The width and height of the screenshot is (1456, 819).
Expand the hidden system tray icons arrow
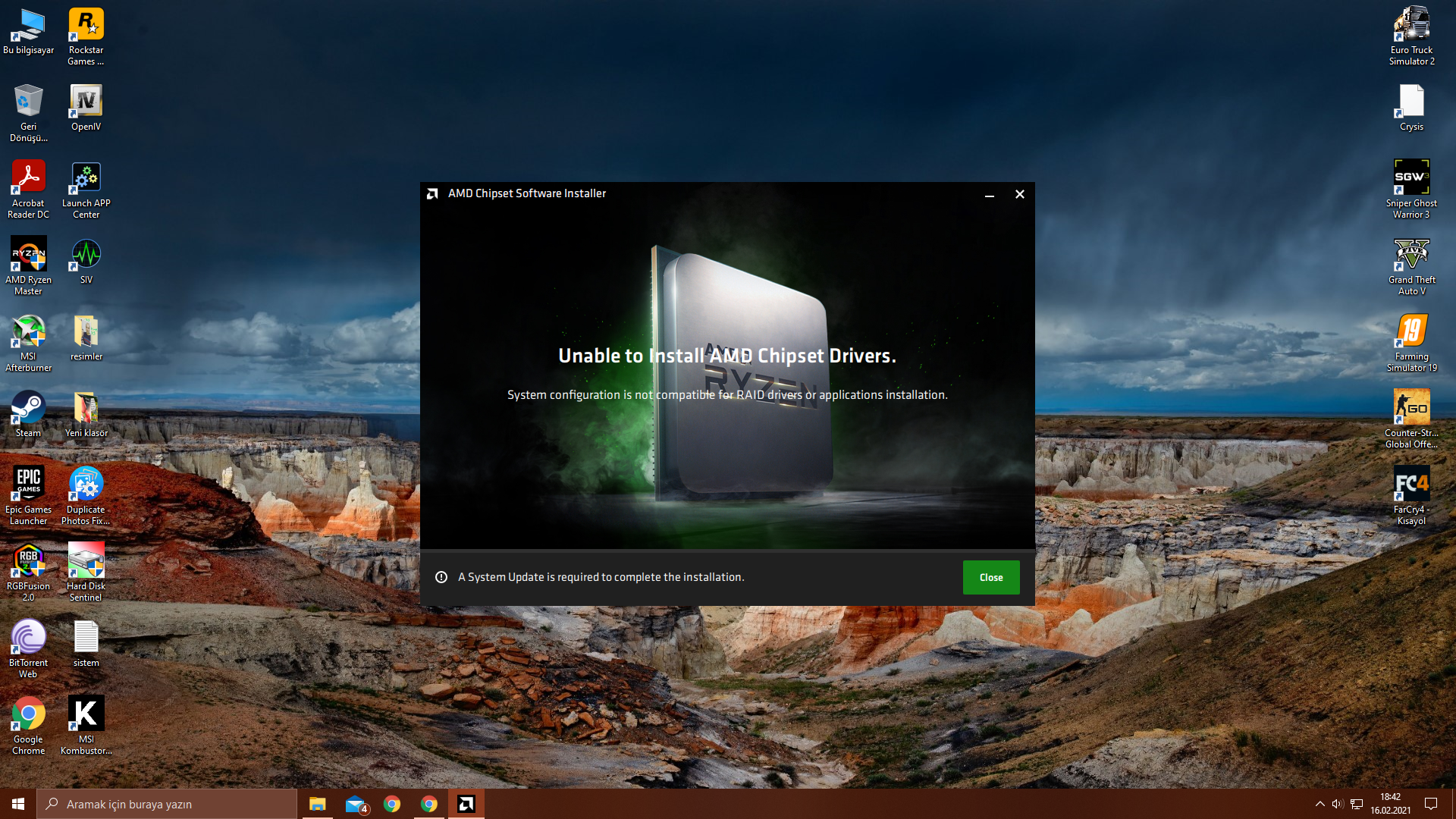[1319, 804]
